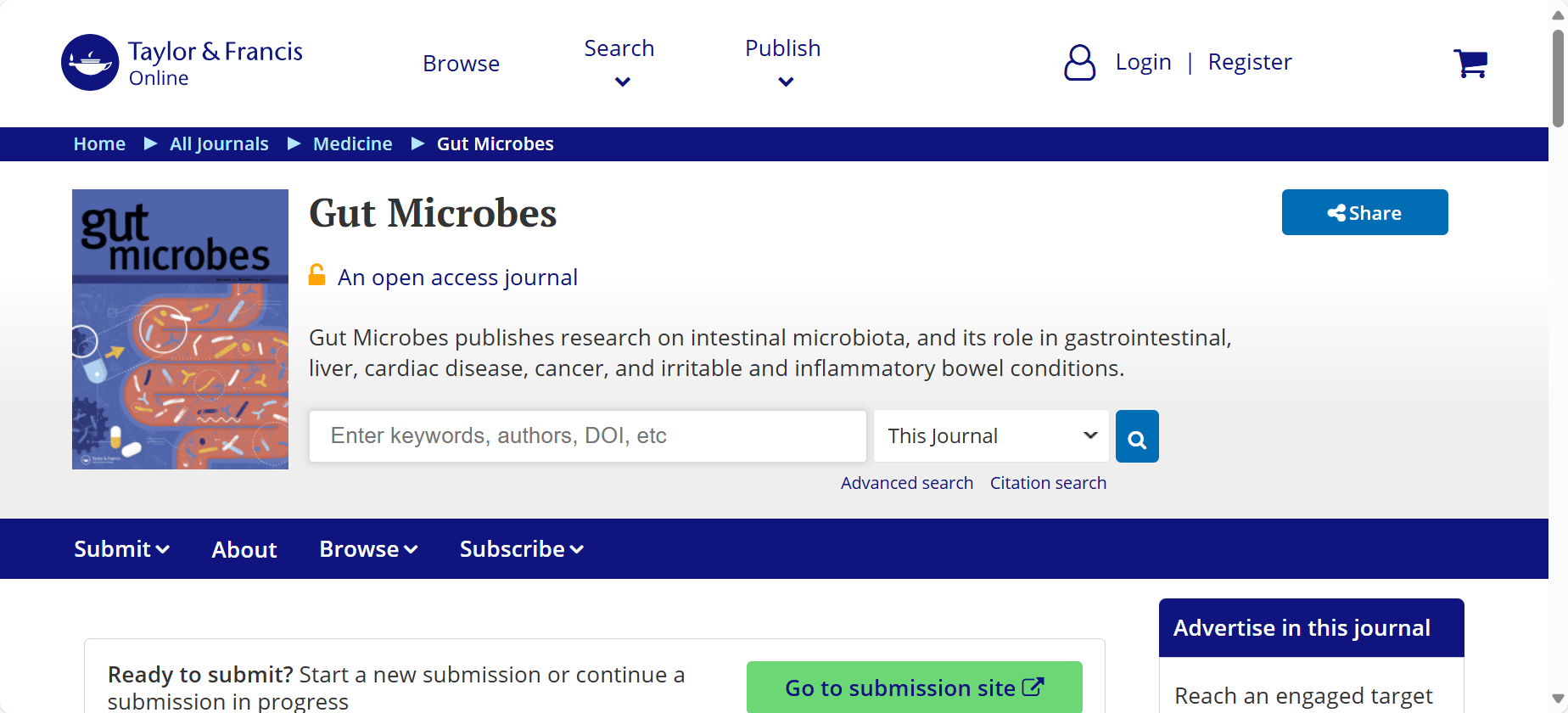Go to Home in the breadcrumb
Viewport: 1568px width, 713px height.
[x=99, y=144]
